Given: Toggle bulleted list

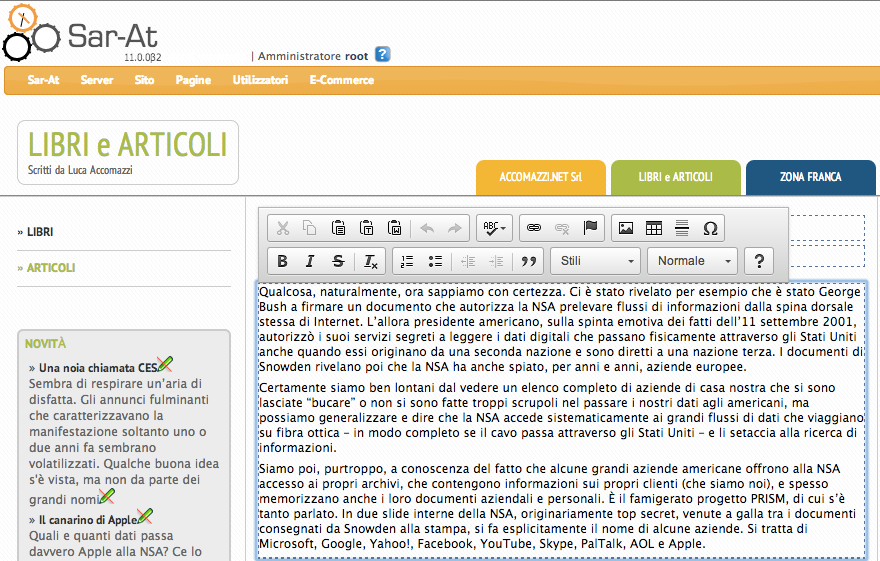Looking at the screenshot, I should [x=435, y=261].
